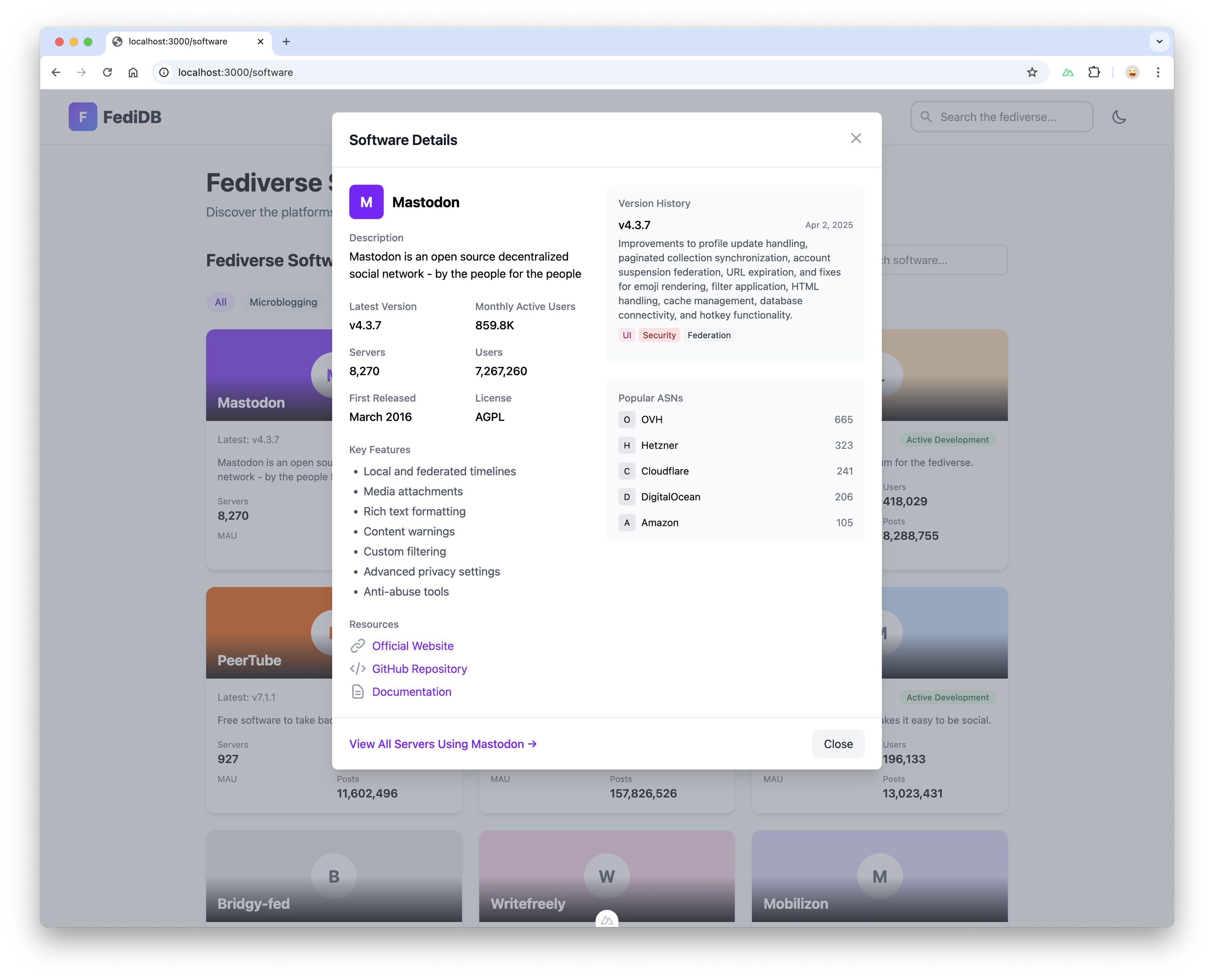Select the All category filter
The width and height of the screenshot is (1214, 980).
(220, 302)
